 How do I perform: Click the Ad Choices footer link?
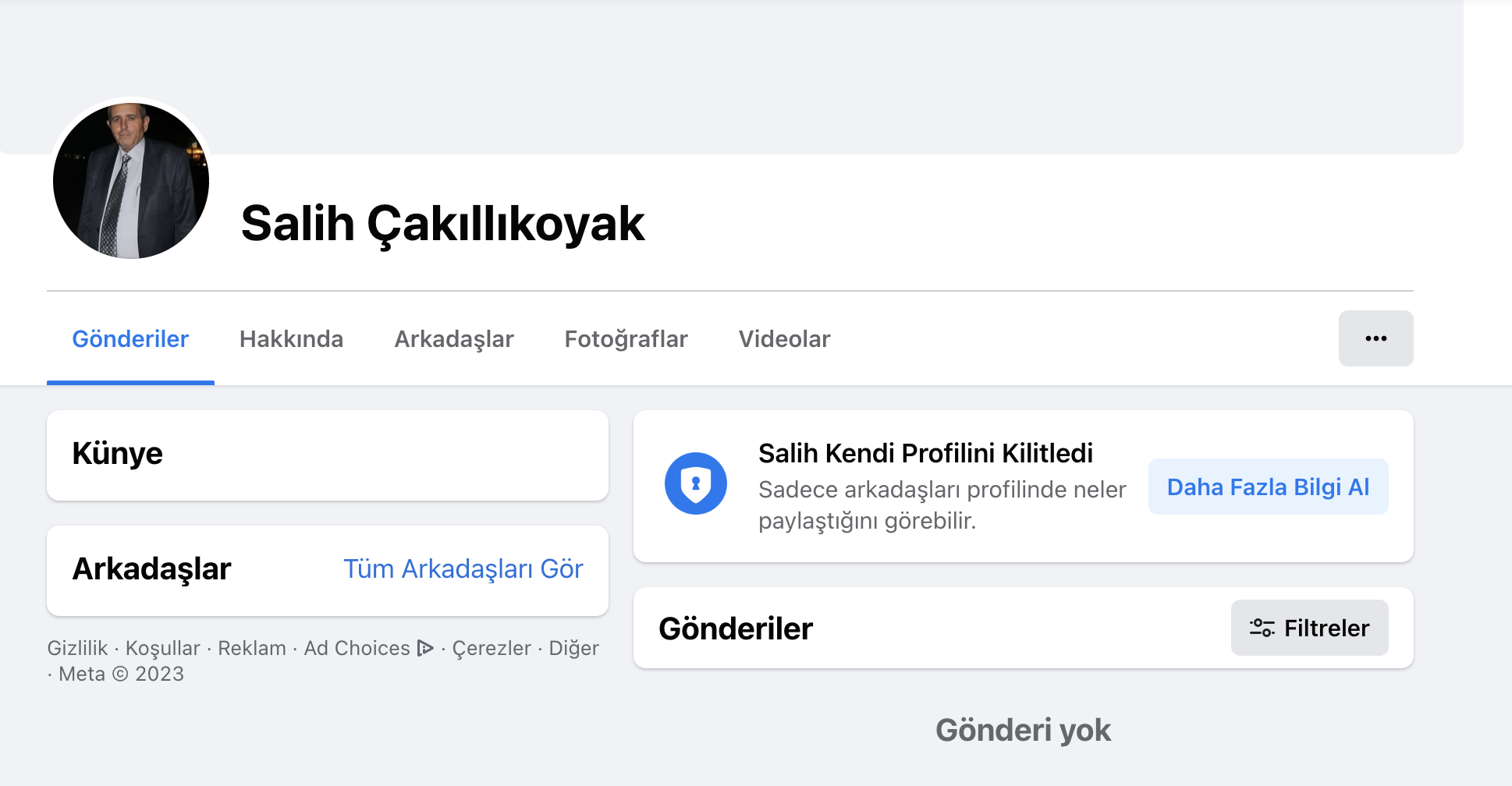[357, 648]
